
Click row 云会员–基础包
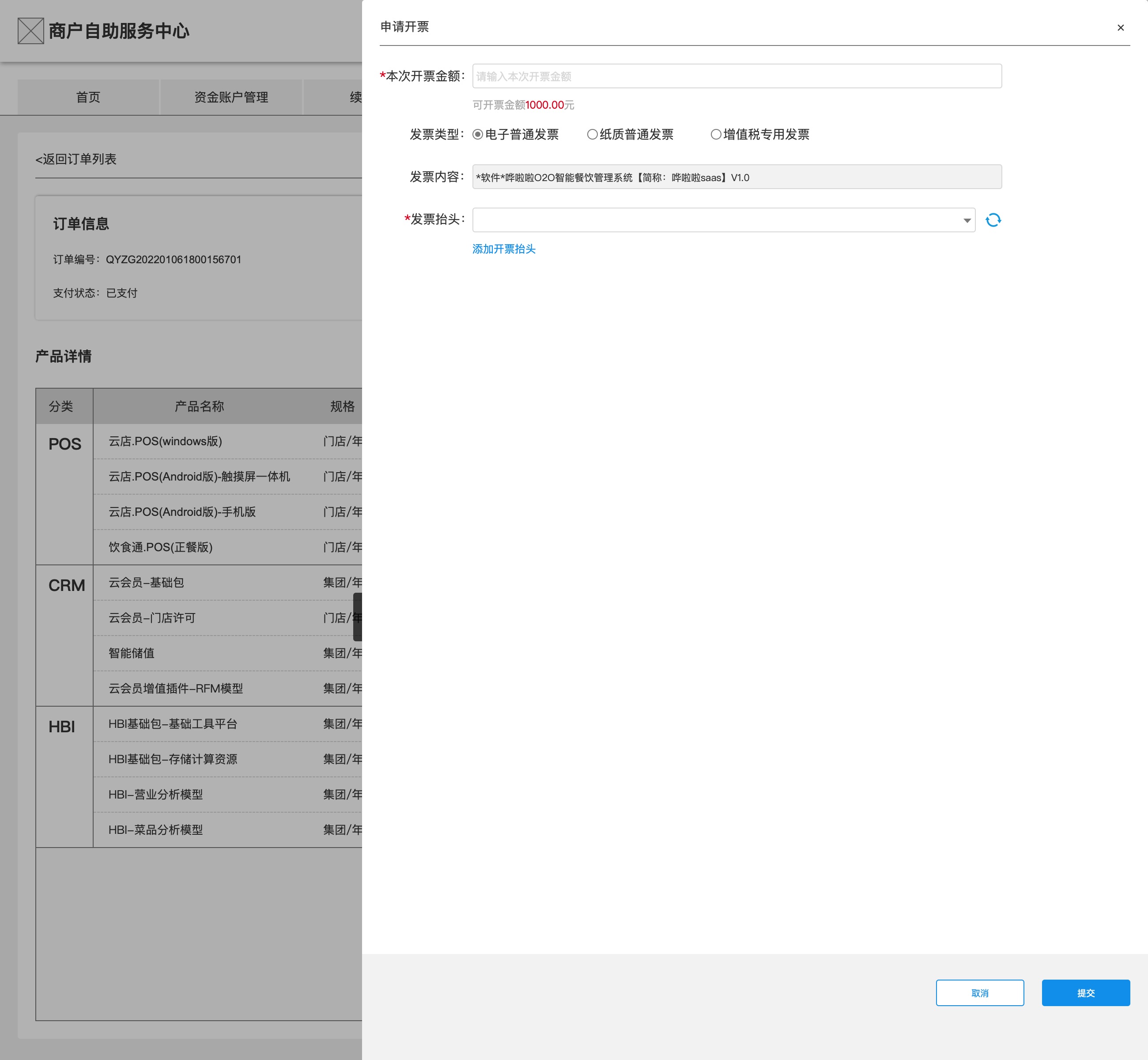[228, 583]
